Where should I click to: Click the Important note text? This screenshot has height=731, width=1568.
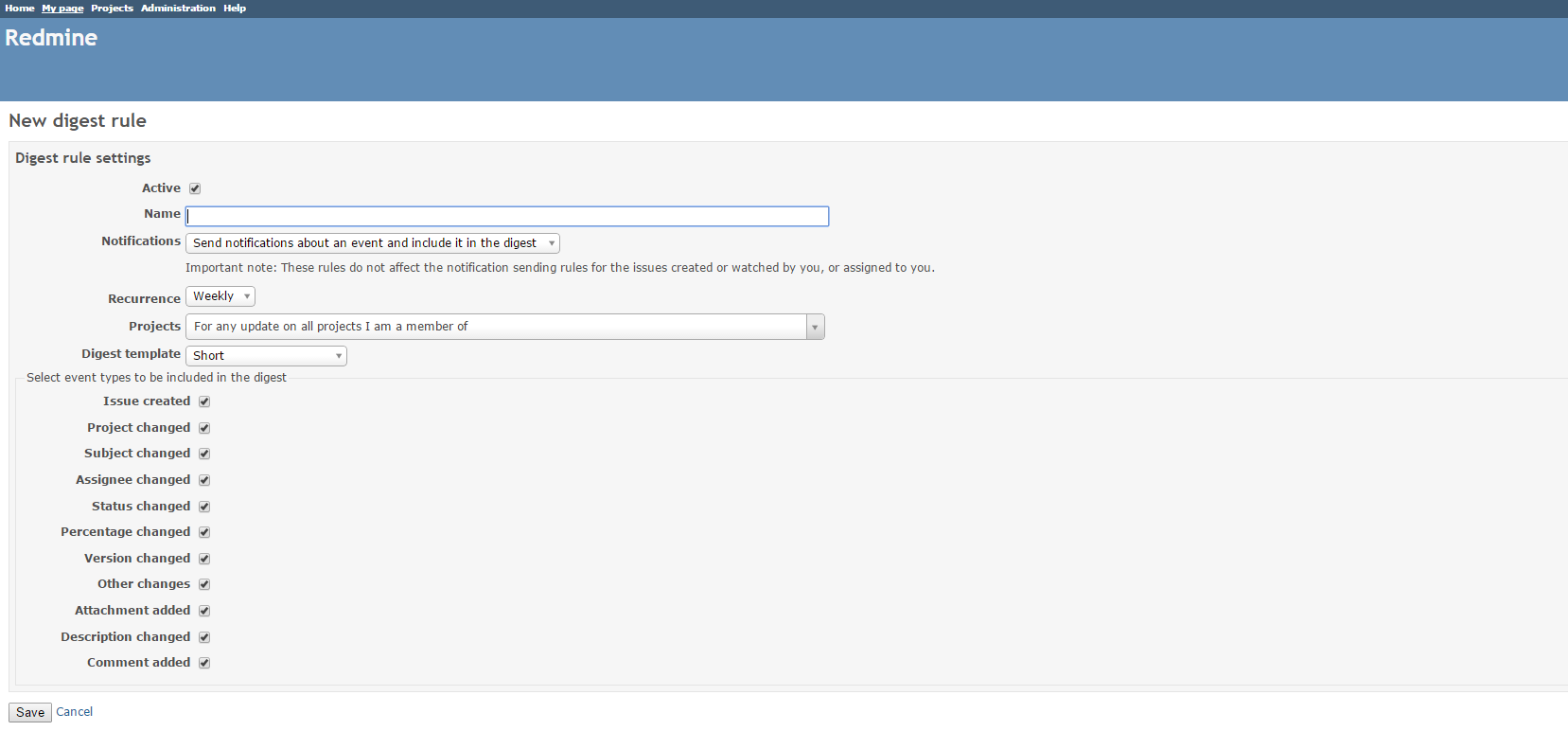tap(560, 268)
